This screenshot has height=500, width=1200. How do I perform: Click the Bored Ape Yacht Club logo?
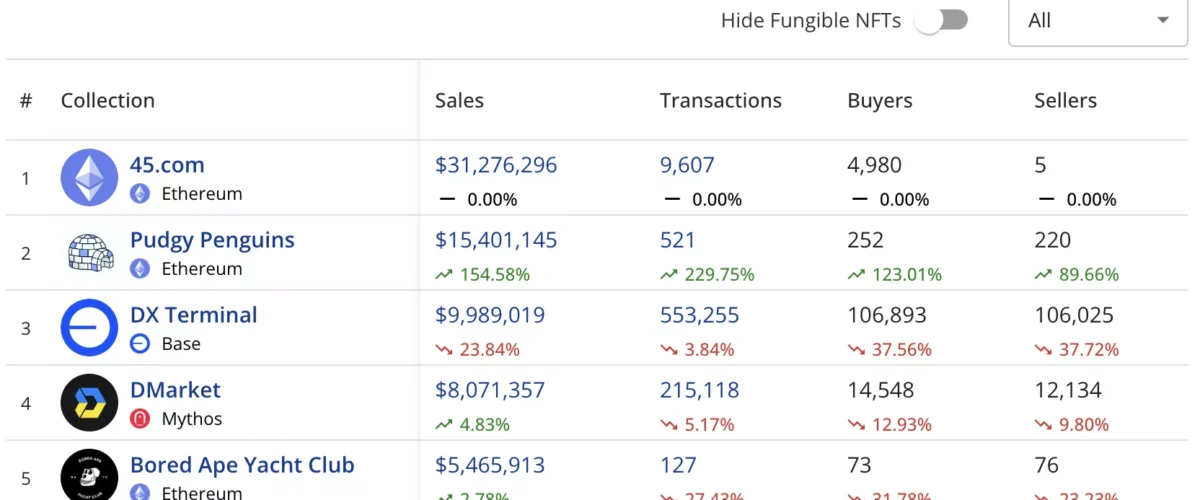(x=89, y=476)
